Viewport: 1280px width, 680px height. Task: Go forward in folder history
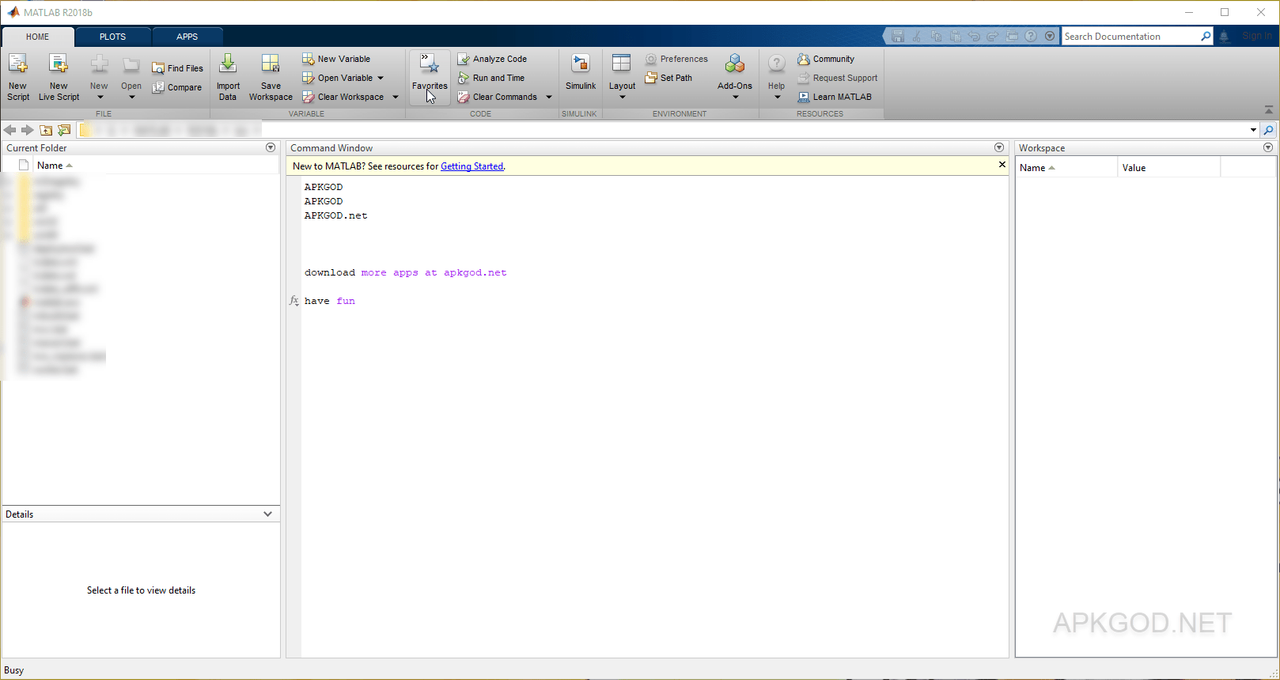pos(28,130)
